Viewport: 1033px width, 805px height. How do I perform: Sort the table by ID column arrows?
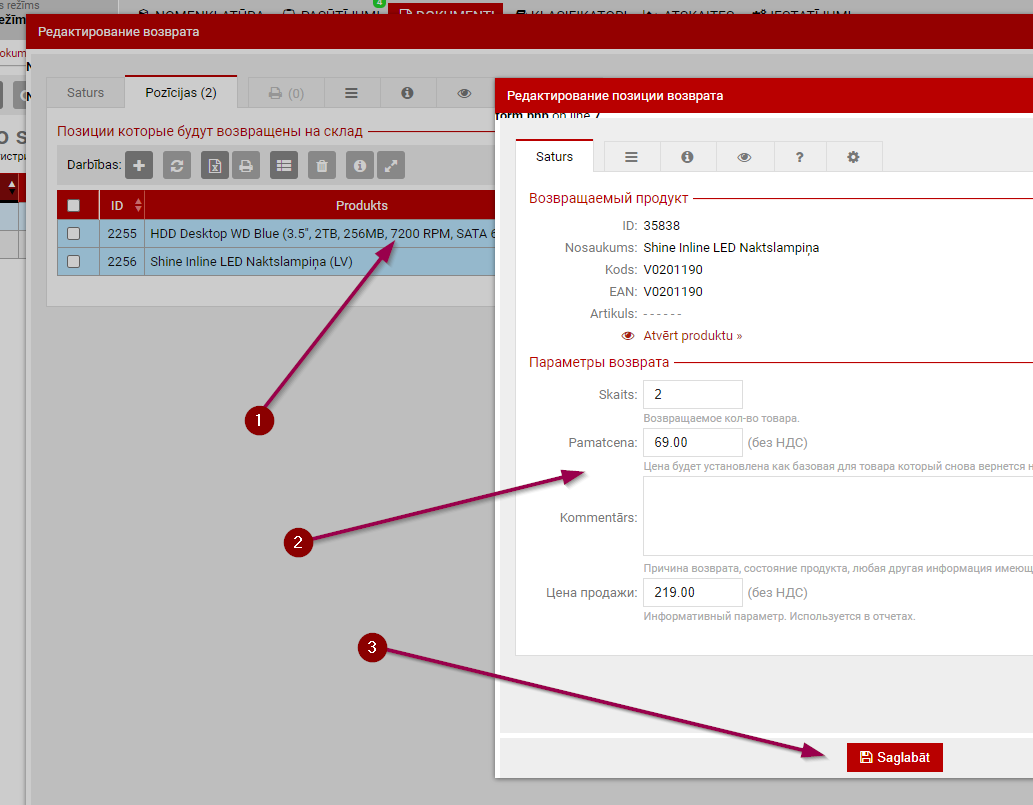(x=138, y=205)
